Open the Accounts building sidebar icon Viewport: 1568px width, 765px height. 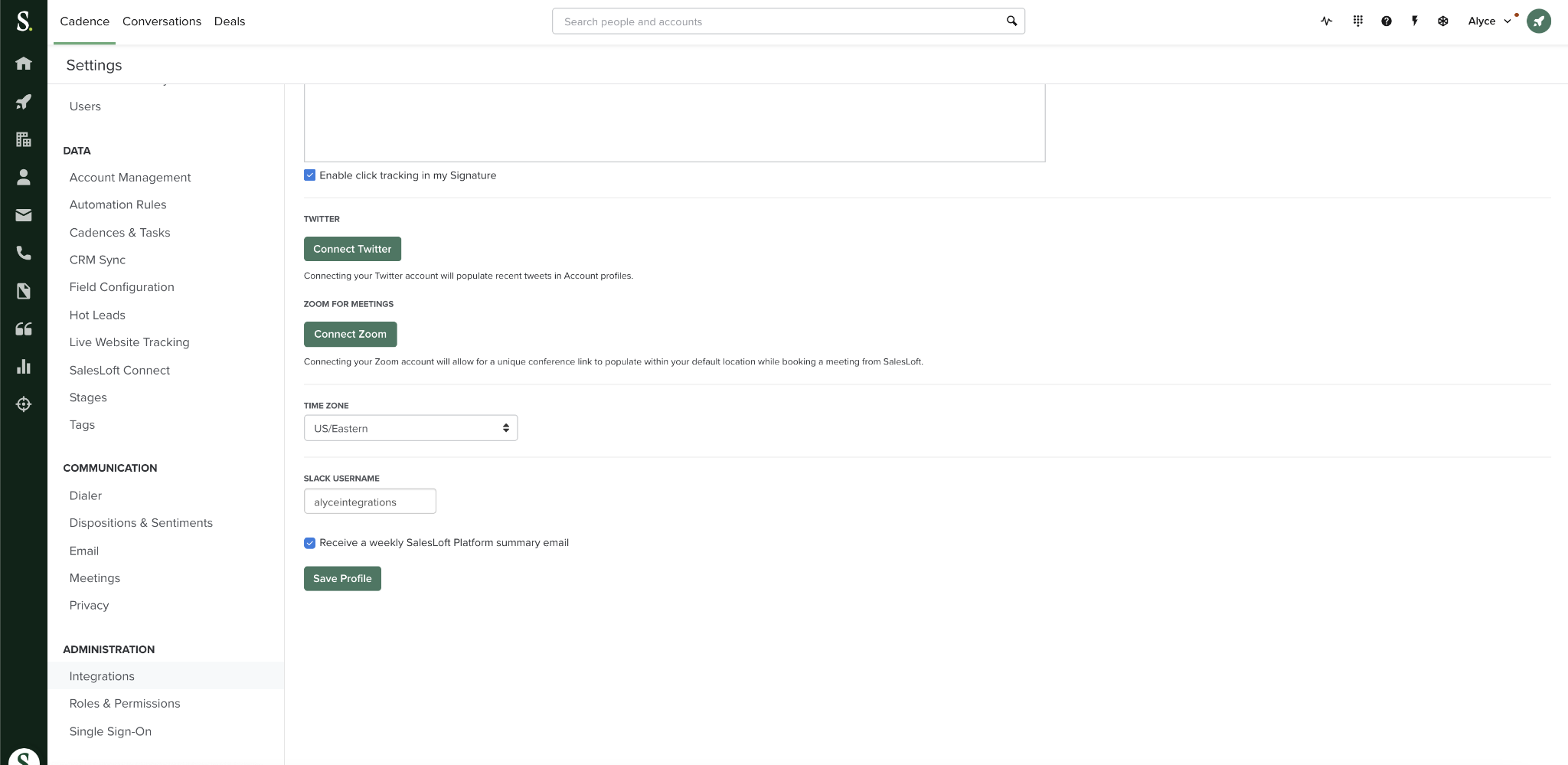tap(24, 139)
